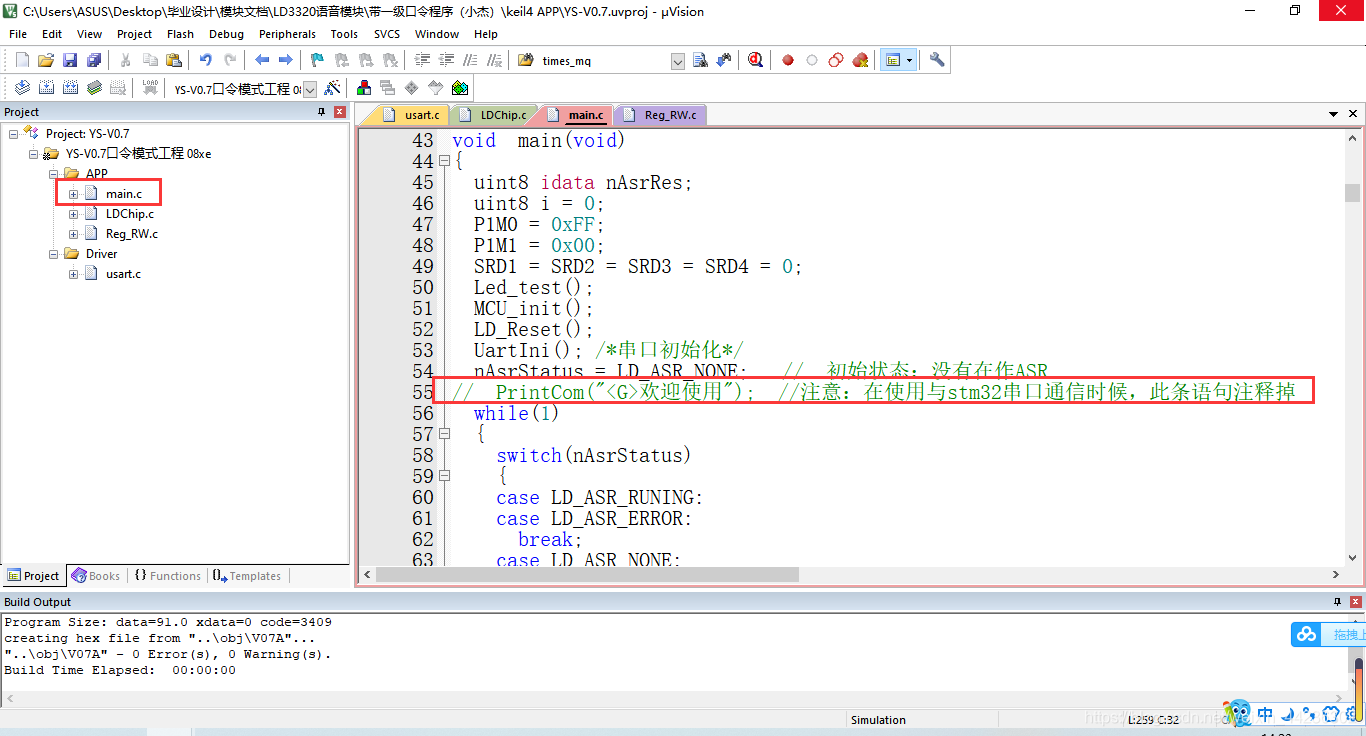Rebuild all target files
The height and width of the screenshot is (736, 1366).
point(70,88)
